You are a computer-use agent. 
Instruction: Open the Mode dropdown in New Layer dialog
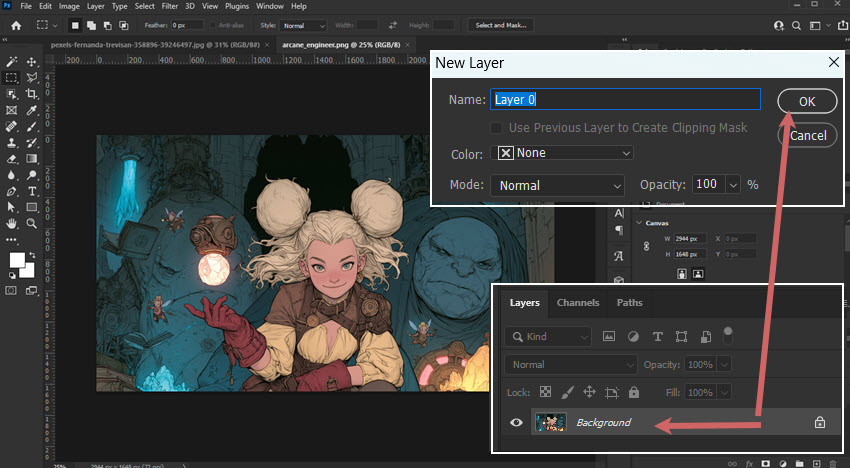tap(557, 185)
